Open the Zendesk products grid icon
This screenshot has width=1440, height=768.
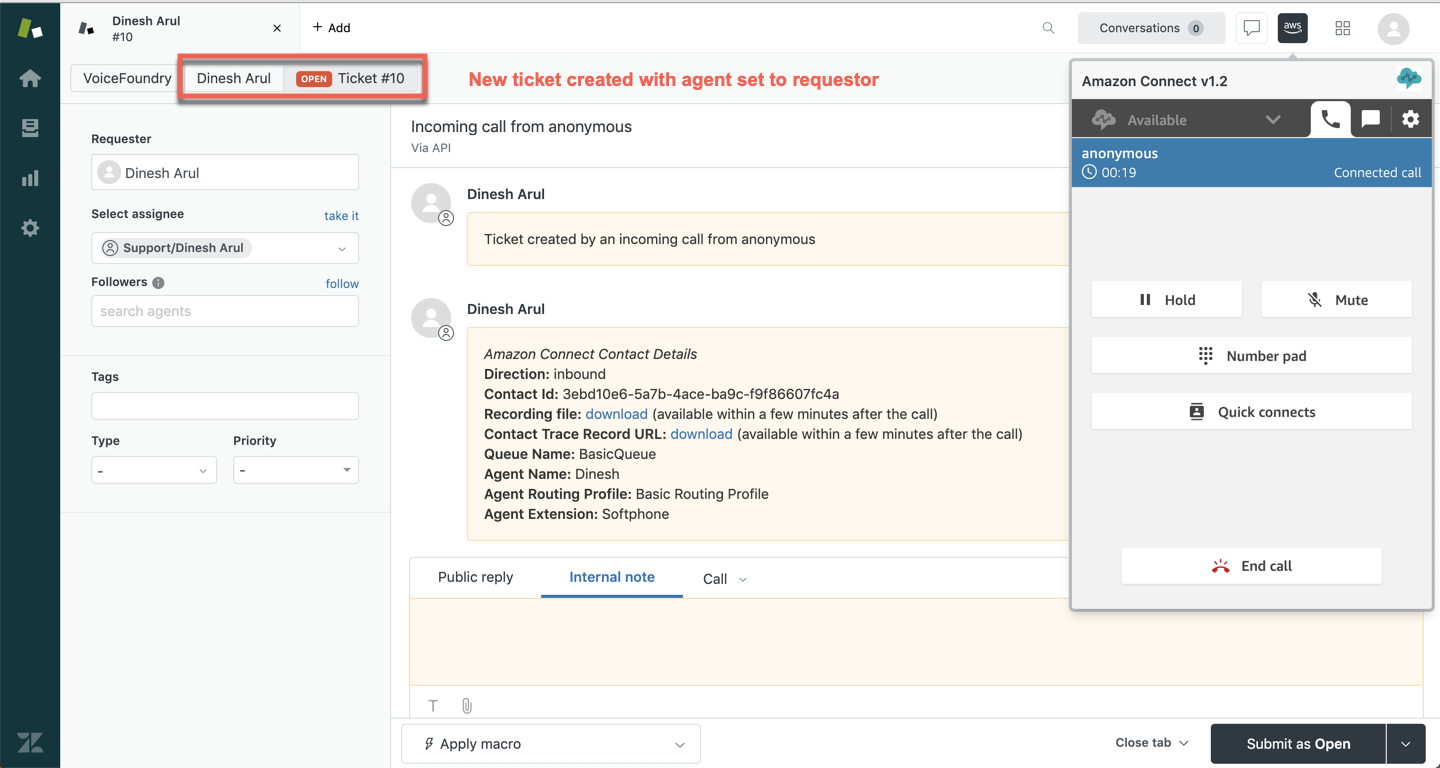pos(1342,28)
